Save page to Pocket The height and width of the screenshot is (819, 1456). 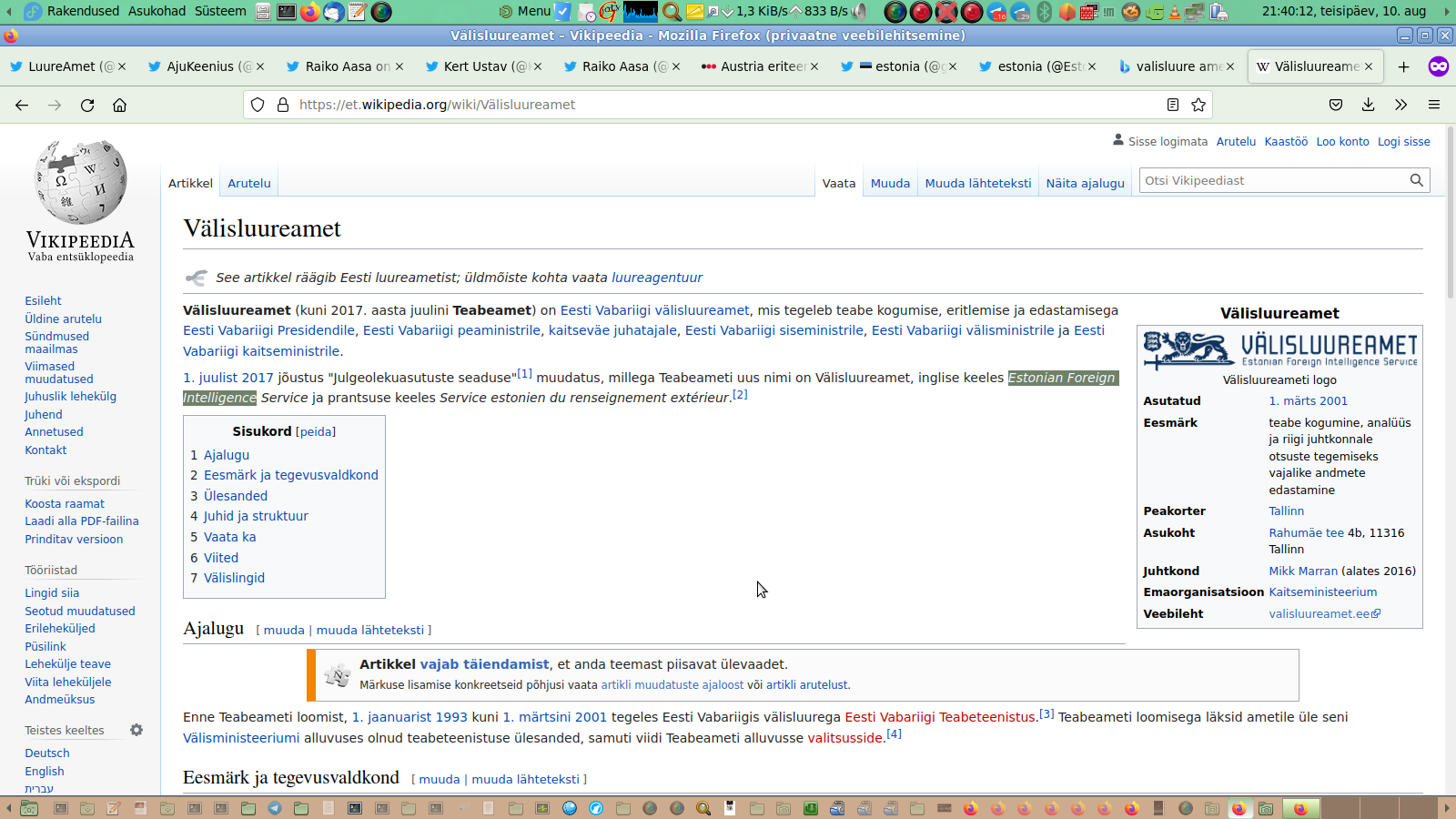1336,105
